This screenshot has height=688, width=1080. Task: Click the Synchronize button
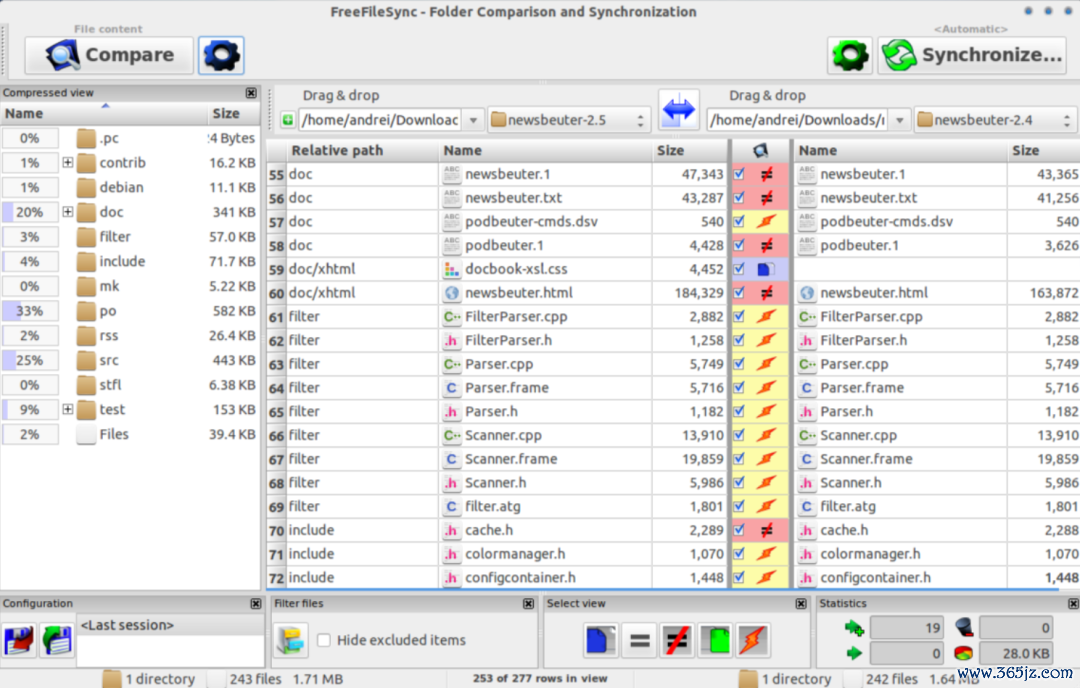click(973, 55)
